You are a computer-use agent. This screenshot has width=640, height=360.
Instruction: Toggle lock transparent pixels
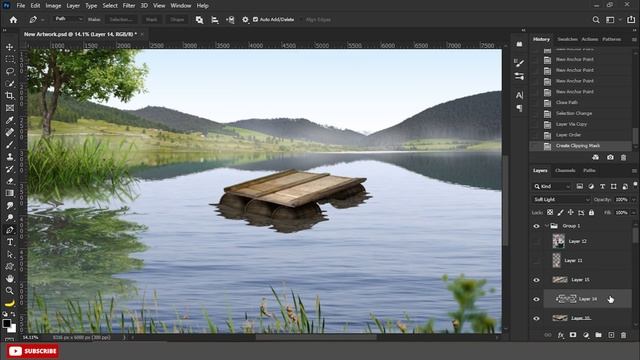pyautogui.click(x=550, y=213)
